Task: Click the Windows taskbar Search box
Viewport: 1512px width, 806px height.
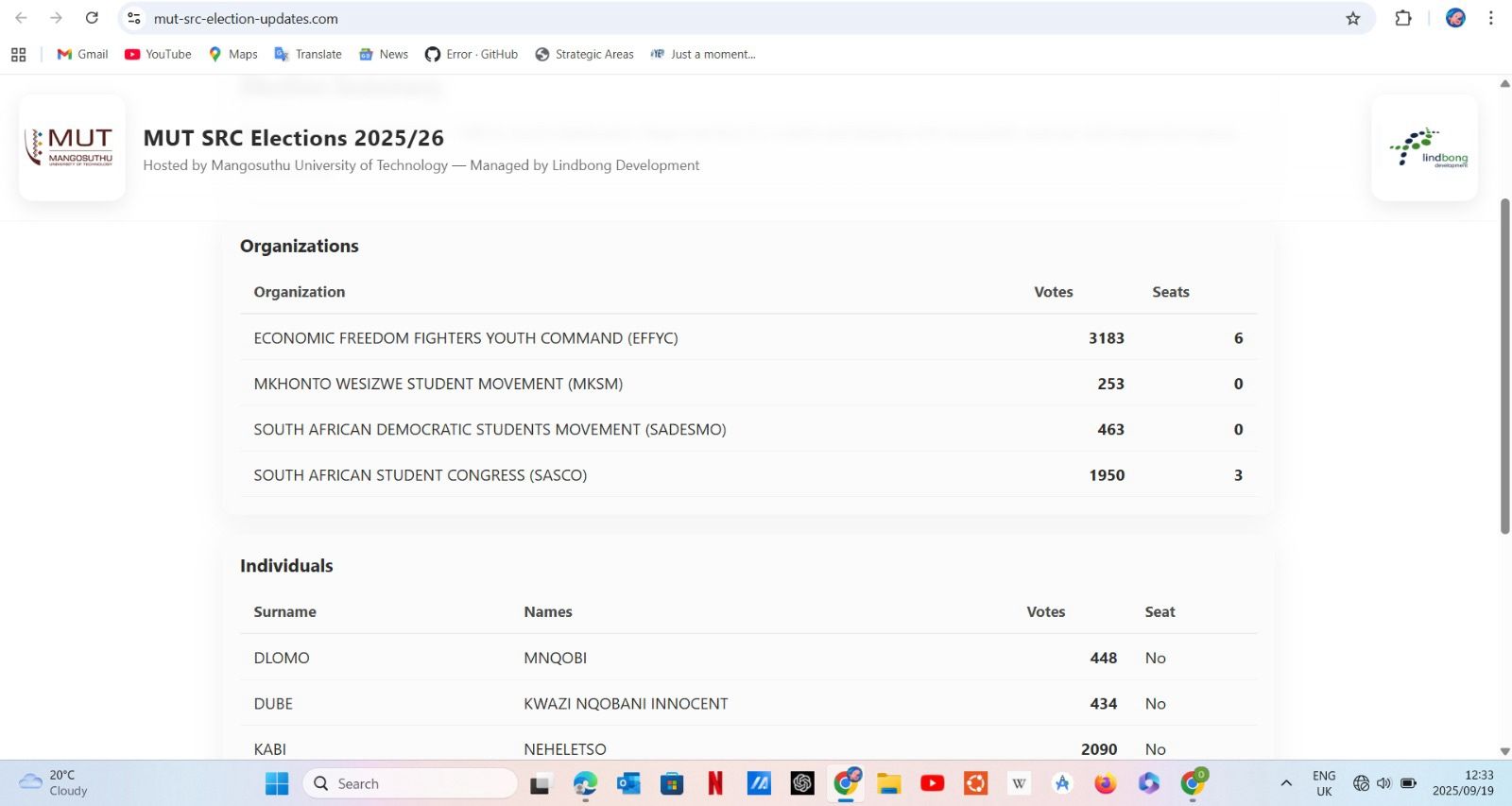Action: tap(410, 783)
